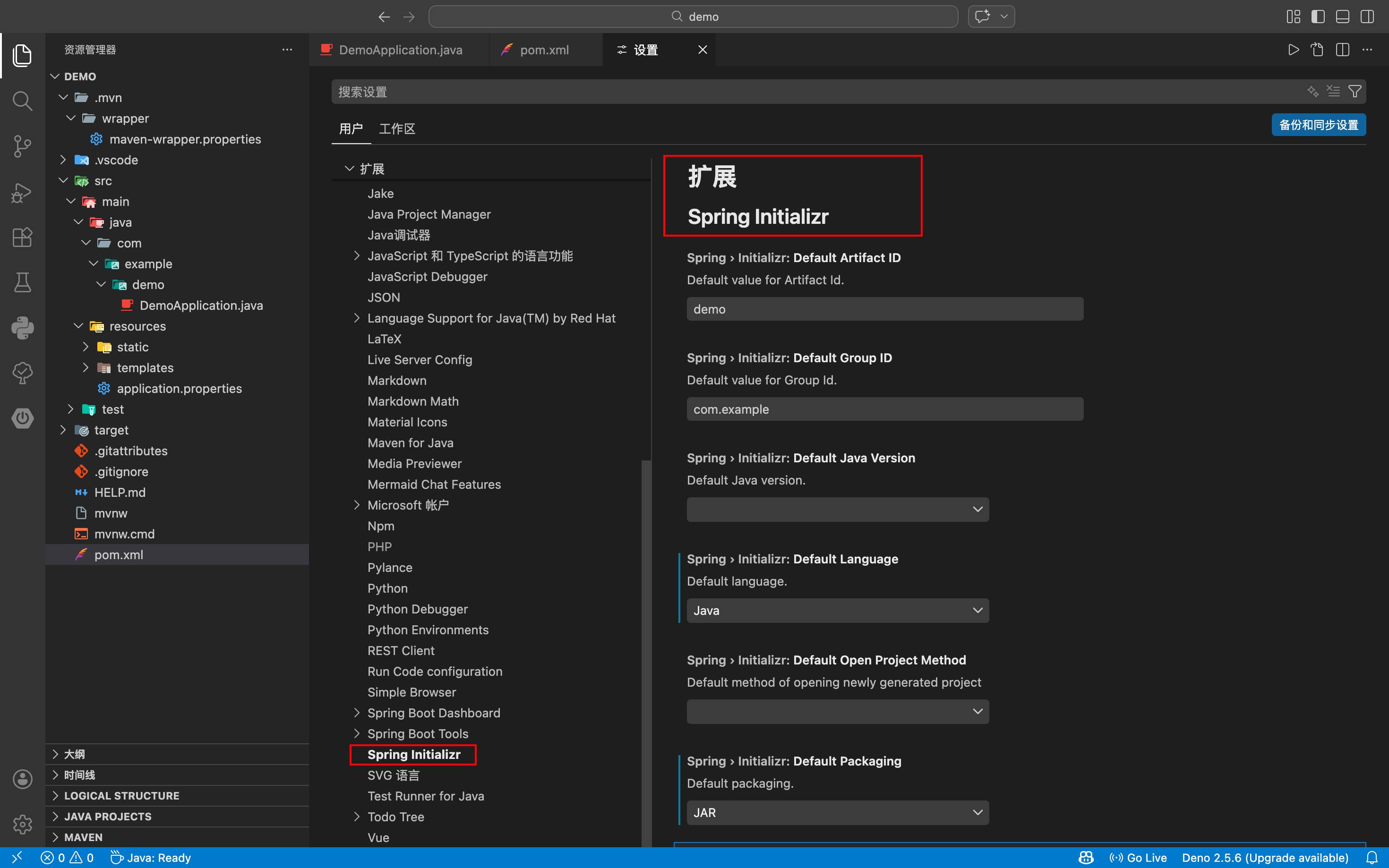Start Go Live server
The width and height of the screenshot is (1389, 868).
[1138, 858]
